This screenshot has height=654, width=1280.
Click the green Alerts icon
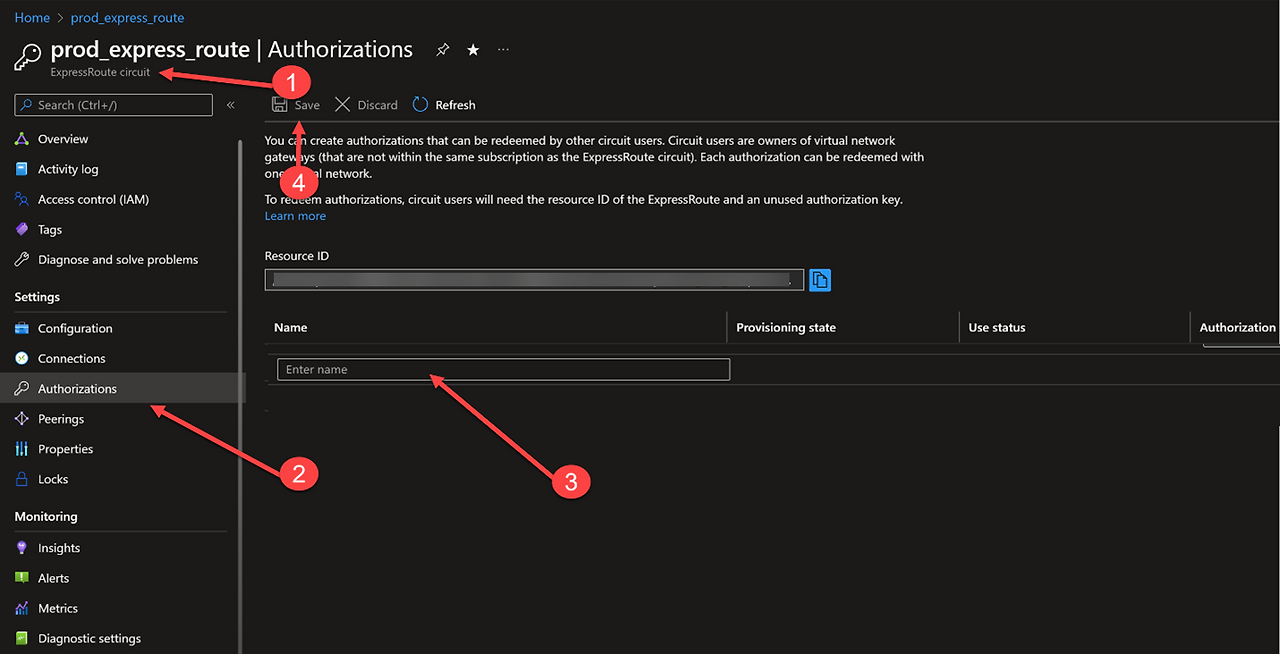tap(22, 578)
